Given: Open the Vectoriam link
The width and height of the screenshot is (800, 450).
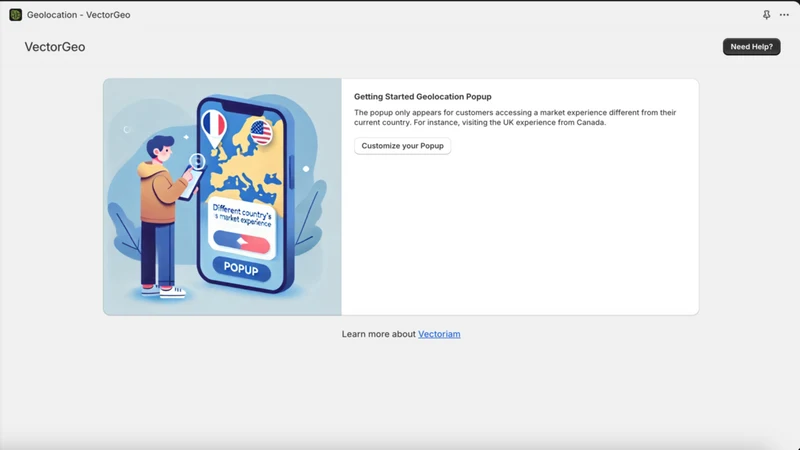Looking at the screenshot, I should pos(439,334).
